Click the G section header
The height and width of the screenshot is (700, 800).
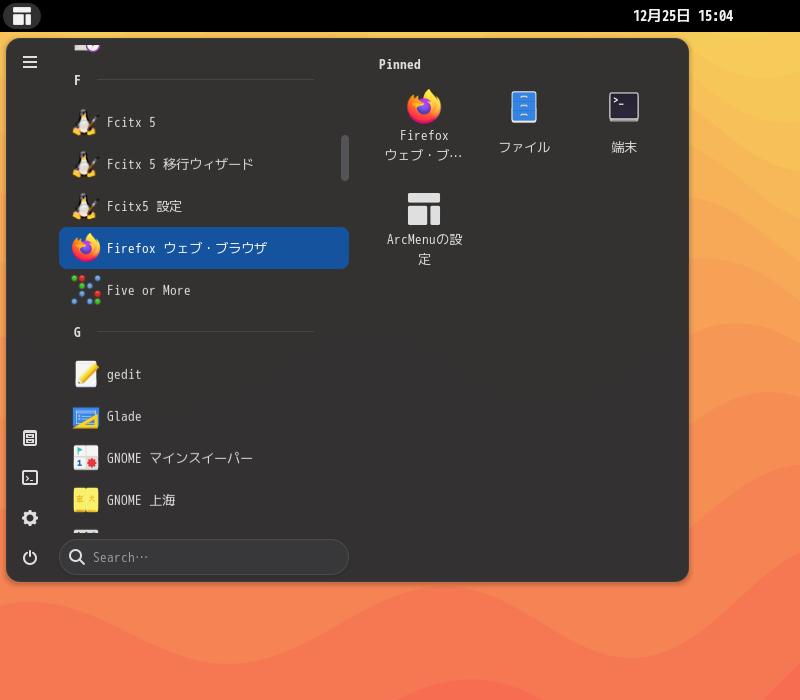pyautogui.click(x=77, y=332)
